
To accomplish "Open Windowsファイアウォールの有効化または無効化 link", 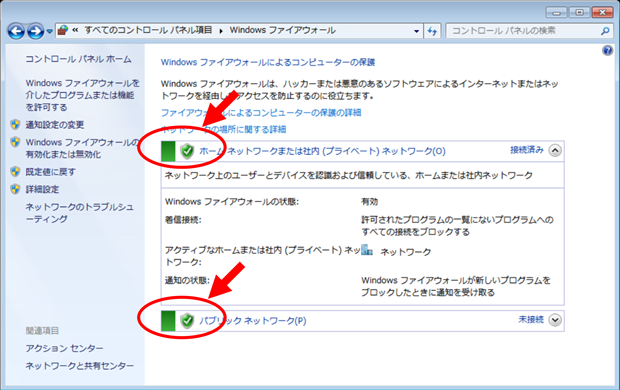I will [82, 148].
